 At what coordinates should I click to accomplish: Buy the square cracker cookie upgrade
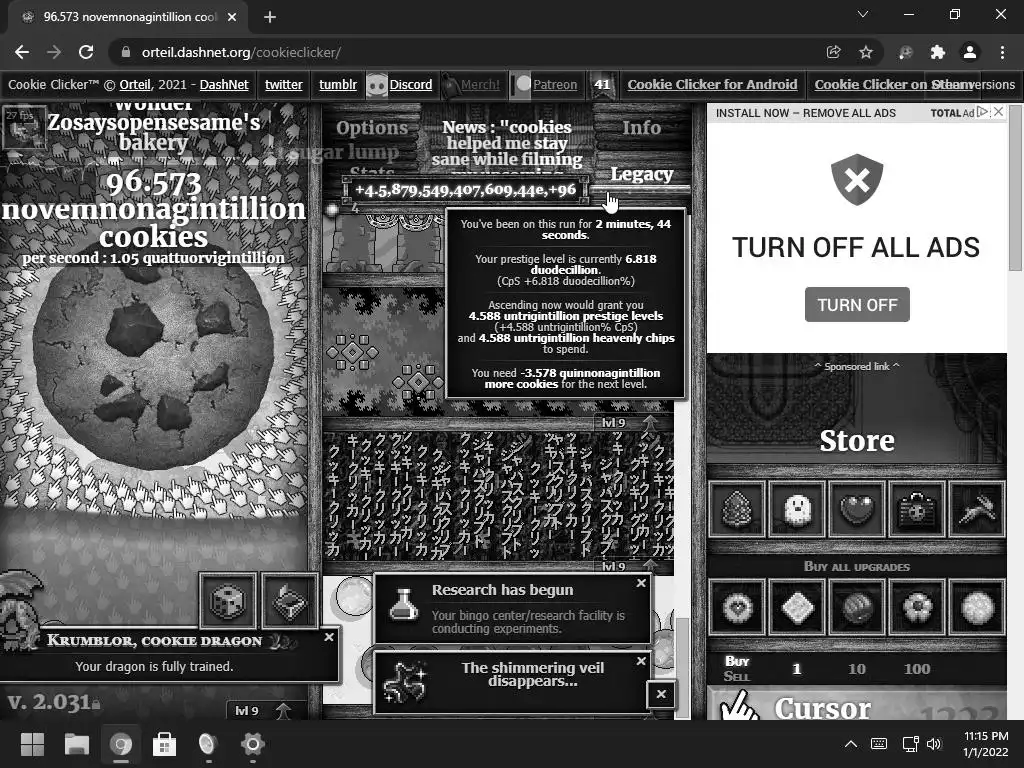coord(797,607)
